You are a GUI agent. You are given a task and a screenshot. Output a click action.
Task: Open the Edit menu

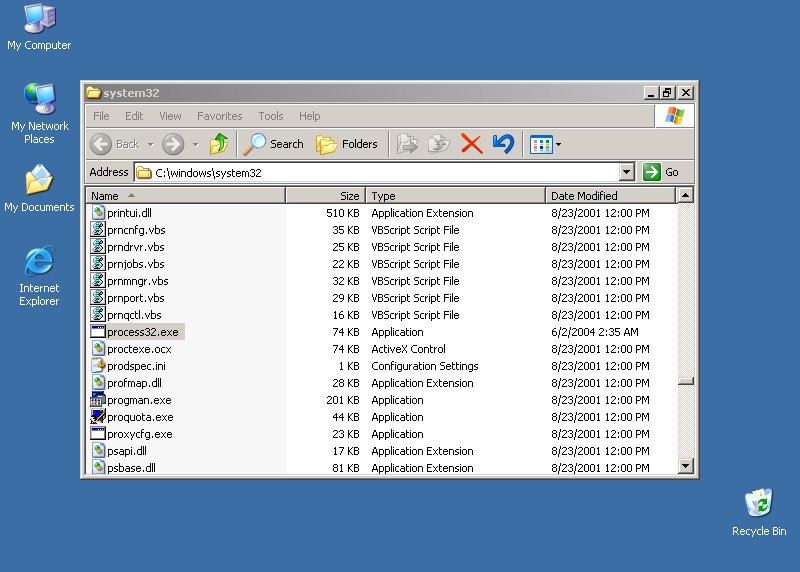(134, 116)
